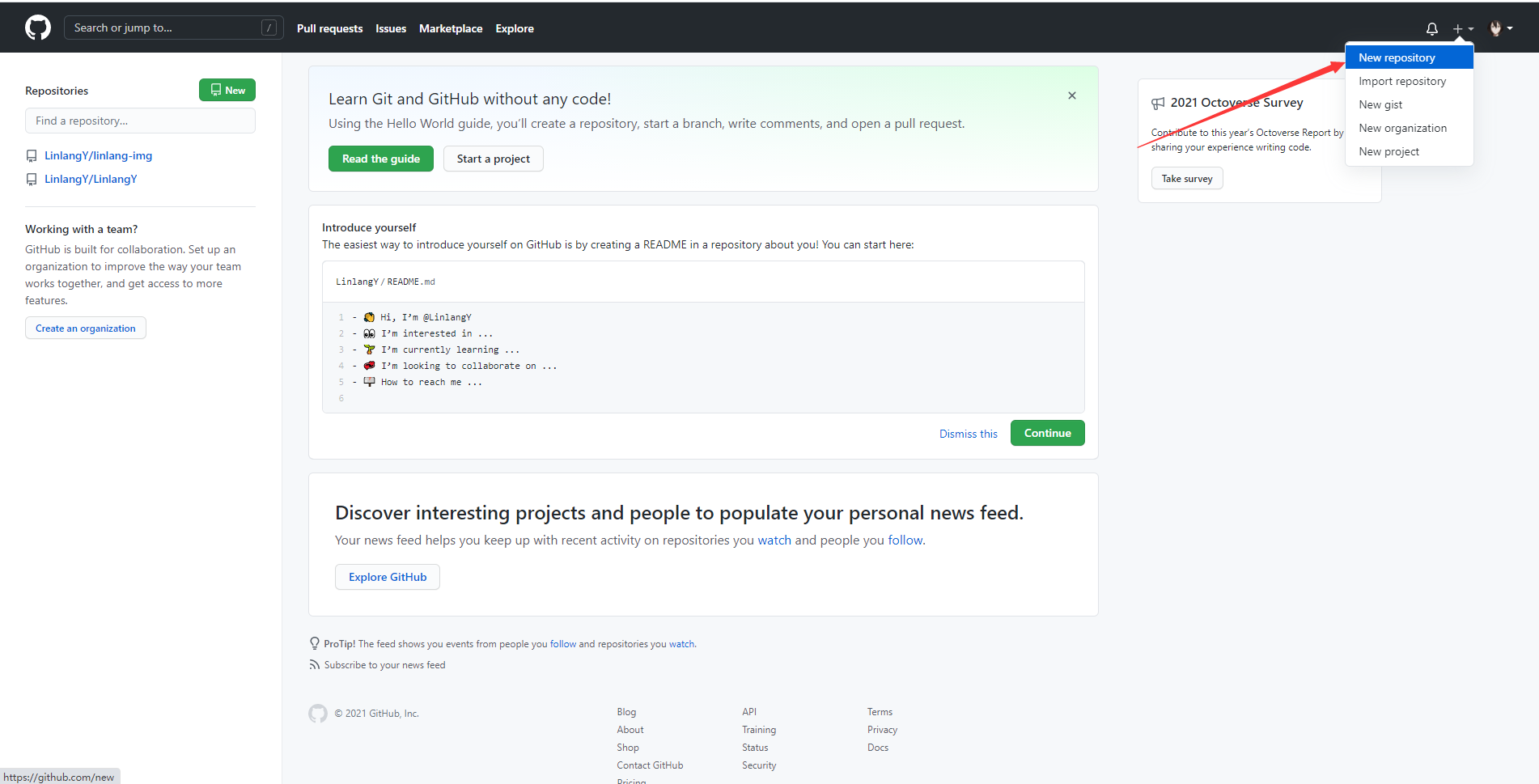Viewport: 1539px width, 784px height.
Task: Open the LinlangY/LinlangY repository
Action: coord(91,179)
